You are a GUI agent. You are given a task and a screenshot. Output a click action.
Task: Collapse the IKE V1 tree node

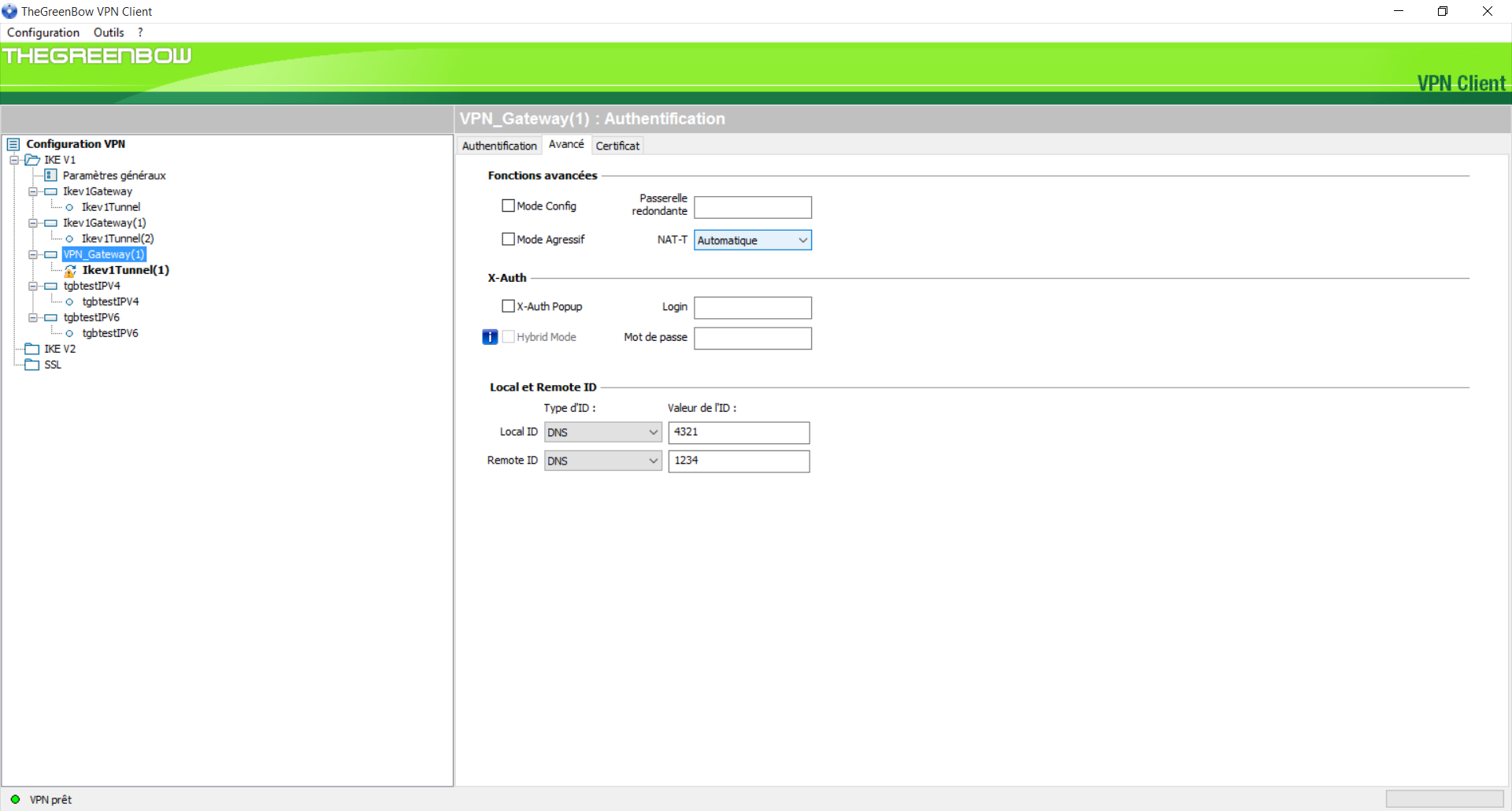pos(14,160)
